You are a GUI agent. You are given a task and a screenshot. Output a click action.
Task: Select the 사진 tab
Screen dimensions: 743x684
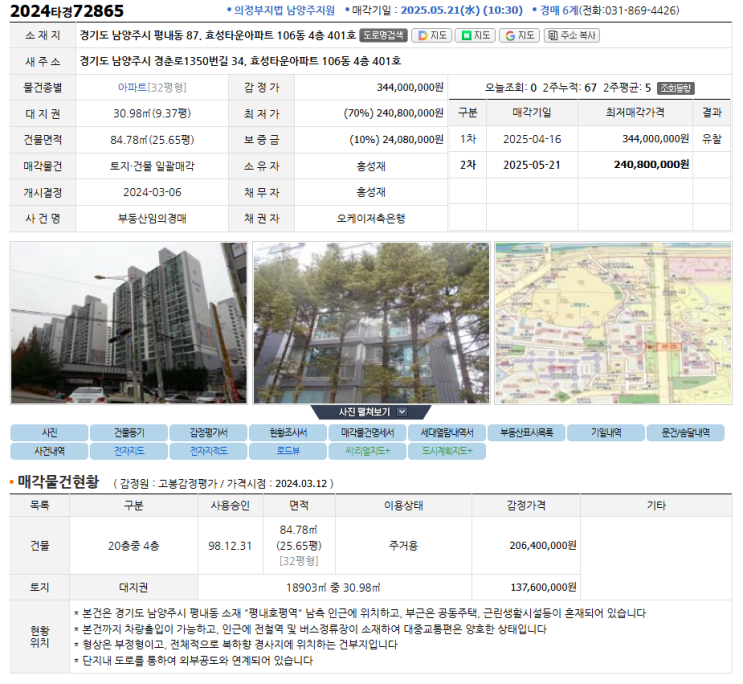49,433
